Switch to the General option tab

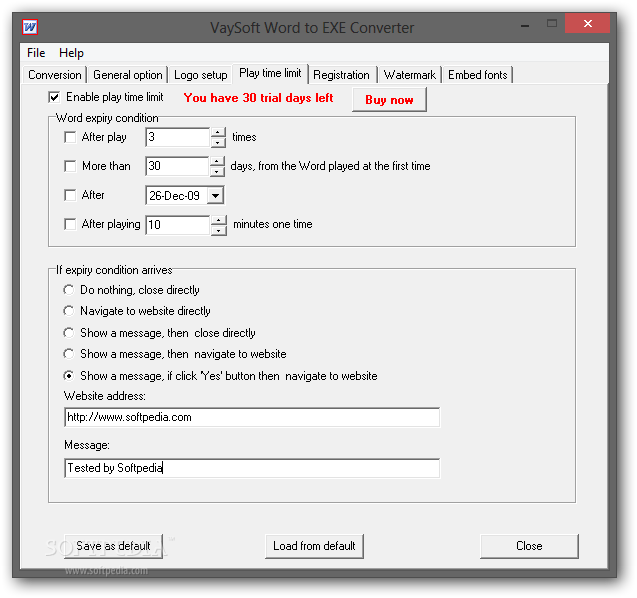pyautogui.click(x=128, y=75)
